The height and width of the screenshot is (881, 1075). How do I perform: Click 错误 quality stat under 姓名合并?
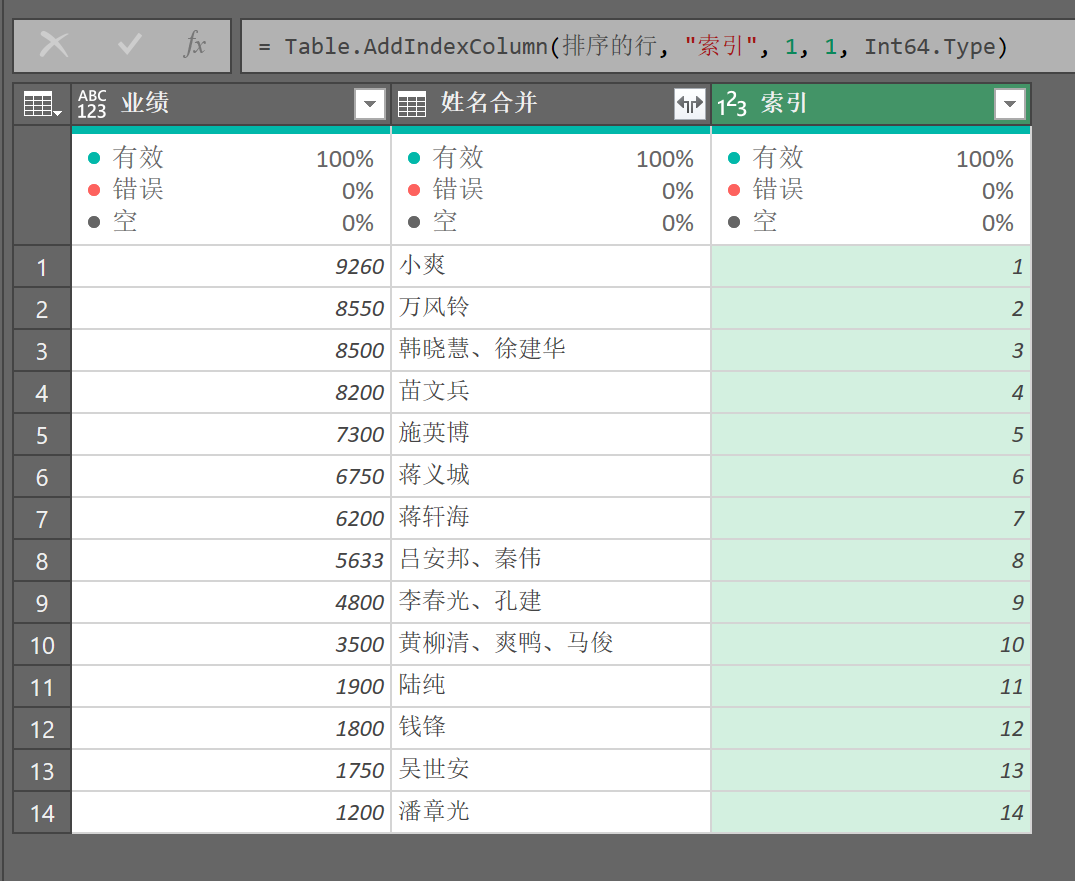[x=551, y=190]
